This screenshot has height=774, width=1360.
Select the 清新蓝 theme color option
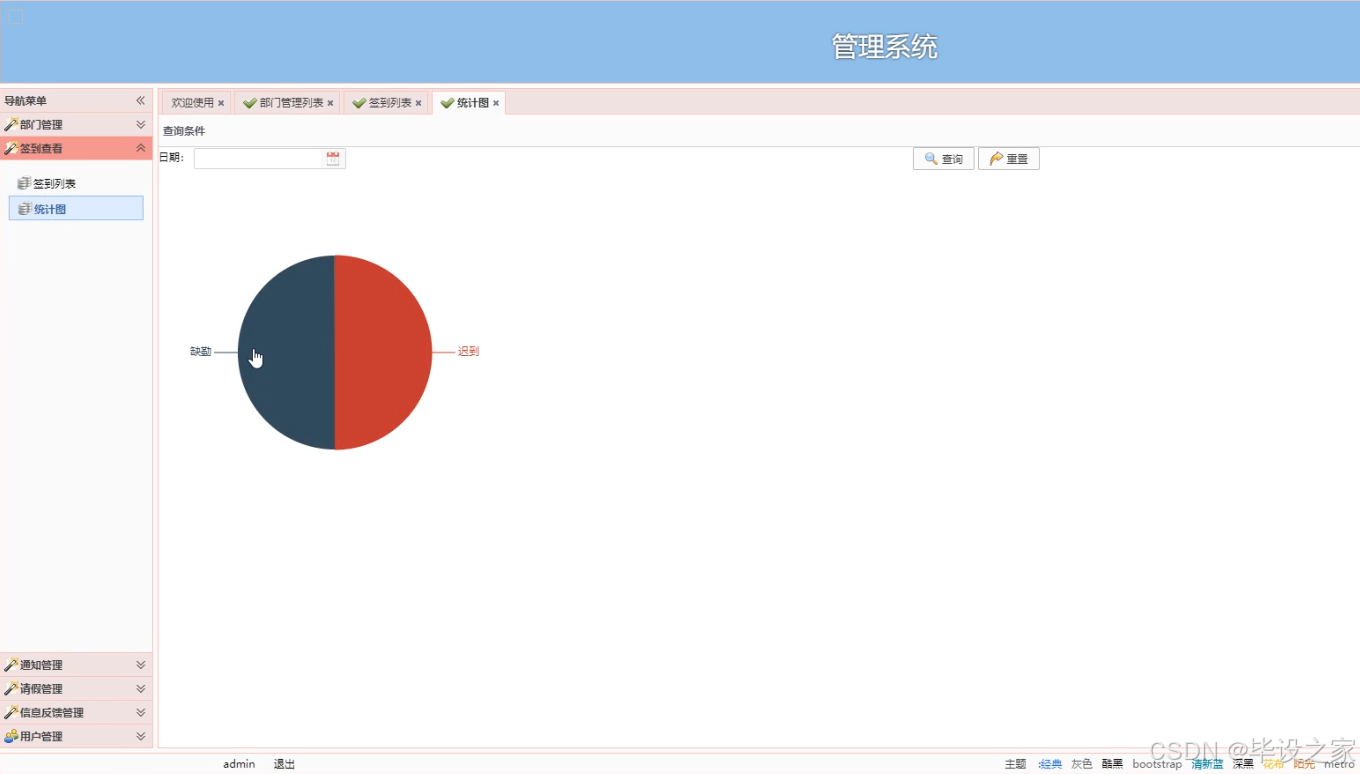click(1206, 763)
